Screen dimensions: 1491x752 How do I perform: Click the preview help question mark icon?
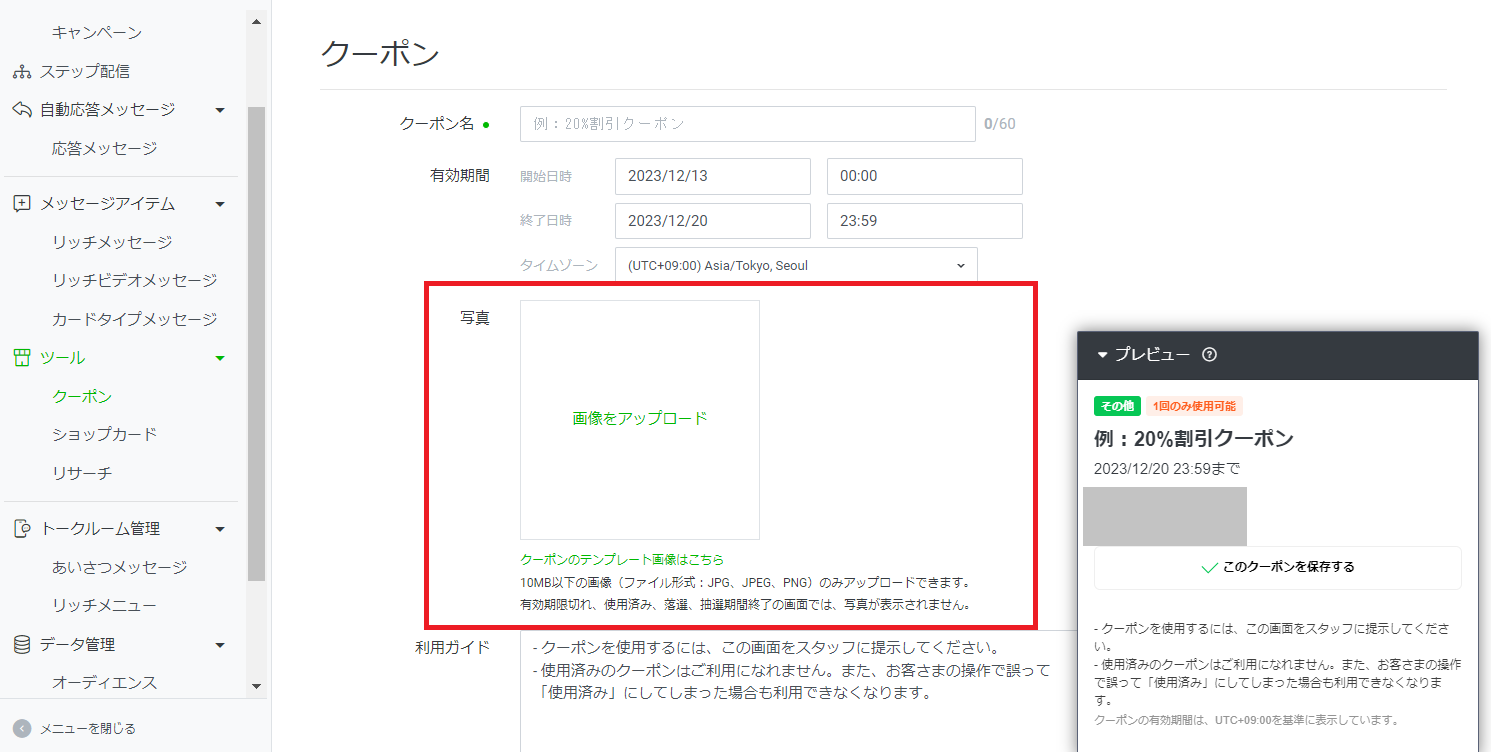tap(1209, 355)
